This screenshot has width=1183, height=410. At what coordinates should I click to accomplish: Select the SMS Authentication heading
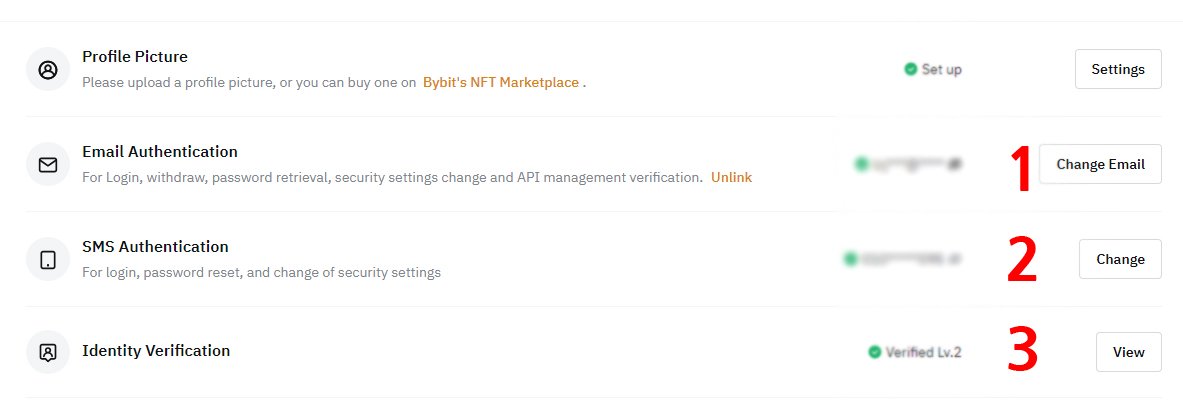(x=155, y=247)
